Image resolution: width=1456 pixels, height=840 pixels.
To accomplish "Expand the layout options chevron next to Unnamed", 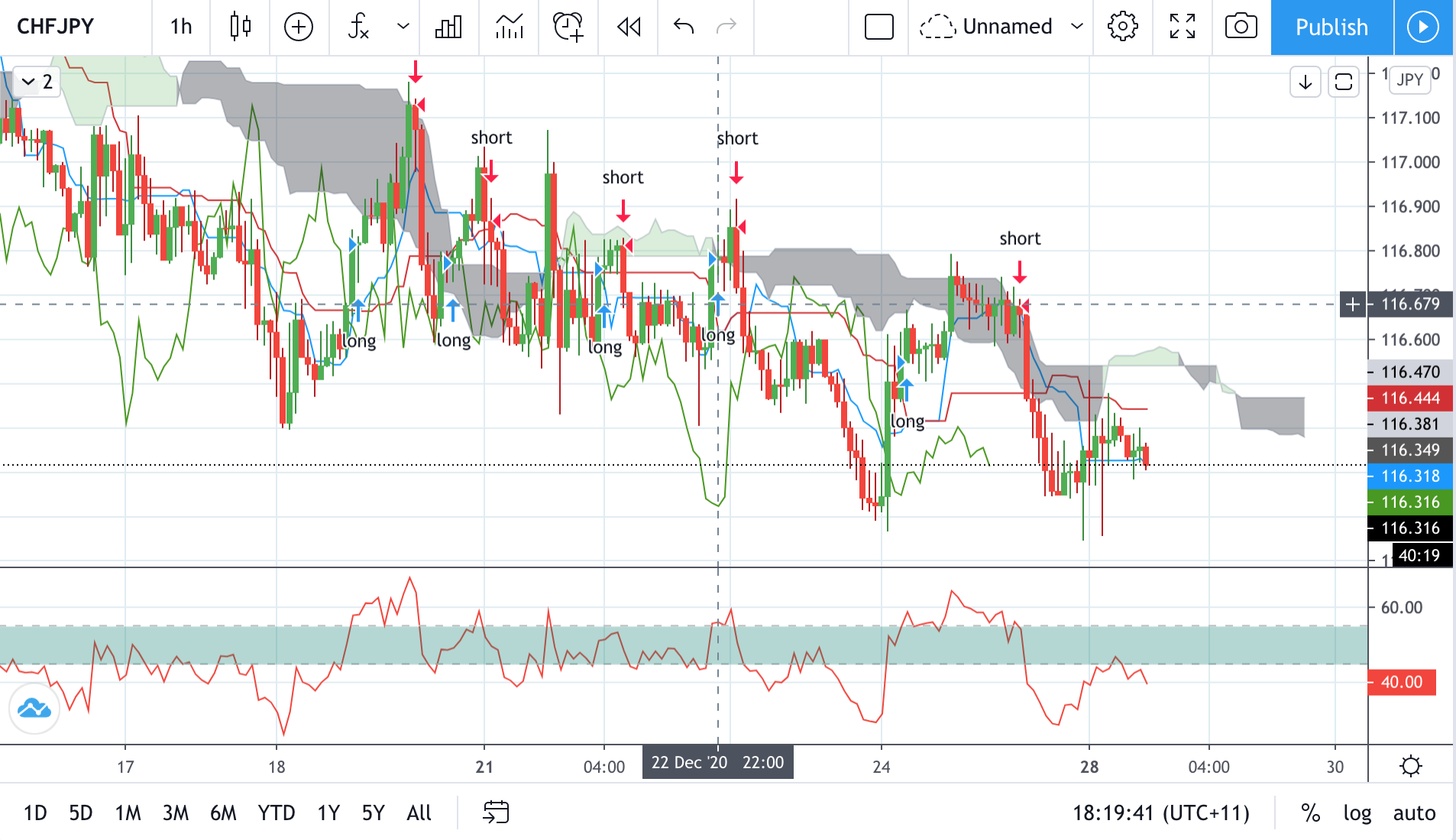I will (1077, 27).
